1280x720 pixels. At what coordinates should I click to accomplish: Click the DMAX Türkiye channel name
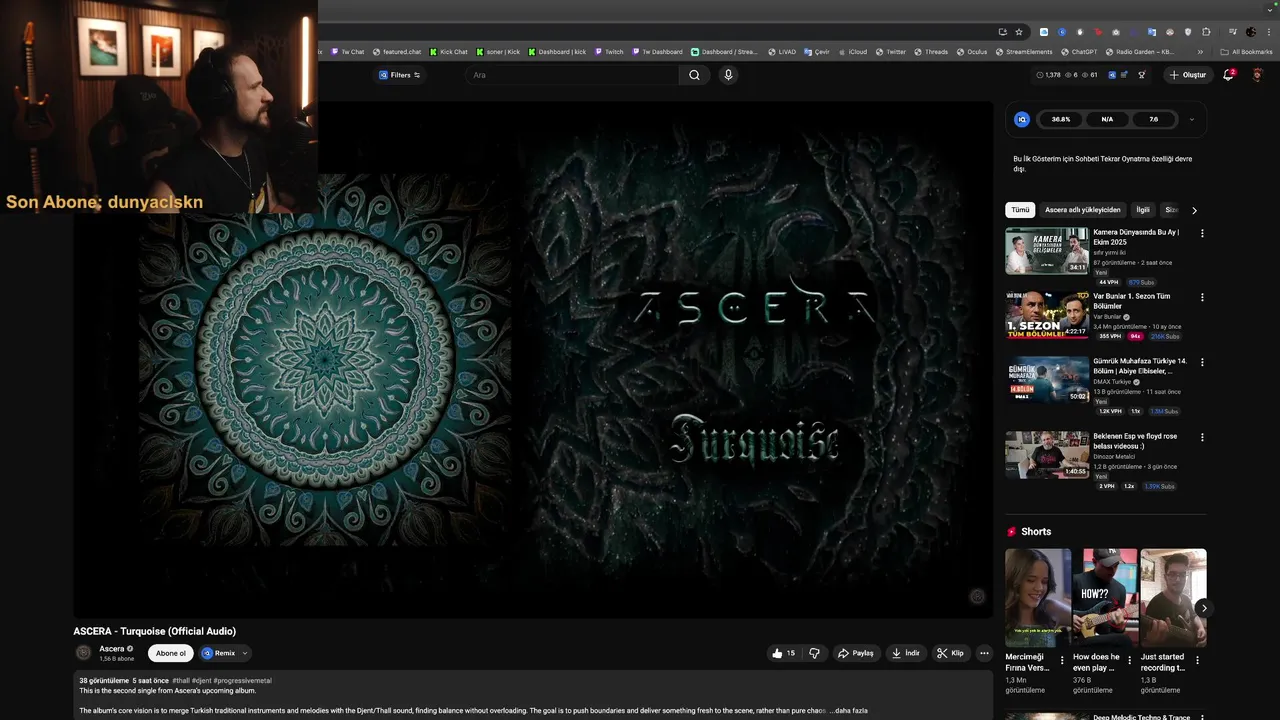point(1112,381)
